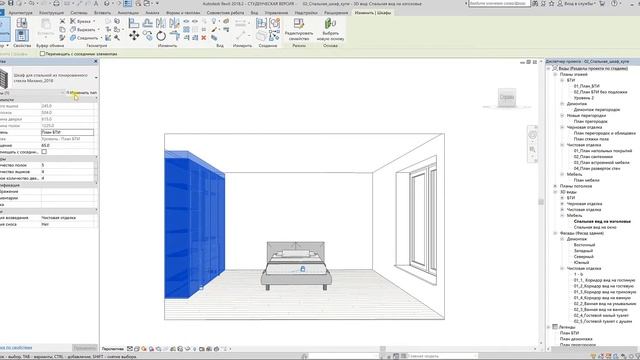Click the Перспектива view scale label
The width and height of the screenshot is (640, 360).
113,349
